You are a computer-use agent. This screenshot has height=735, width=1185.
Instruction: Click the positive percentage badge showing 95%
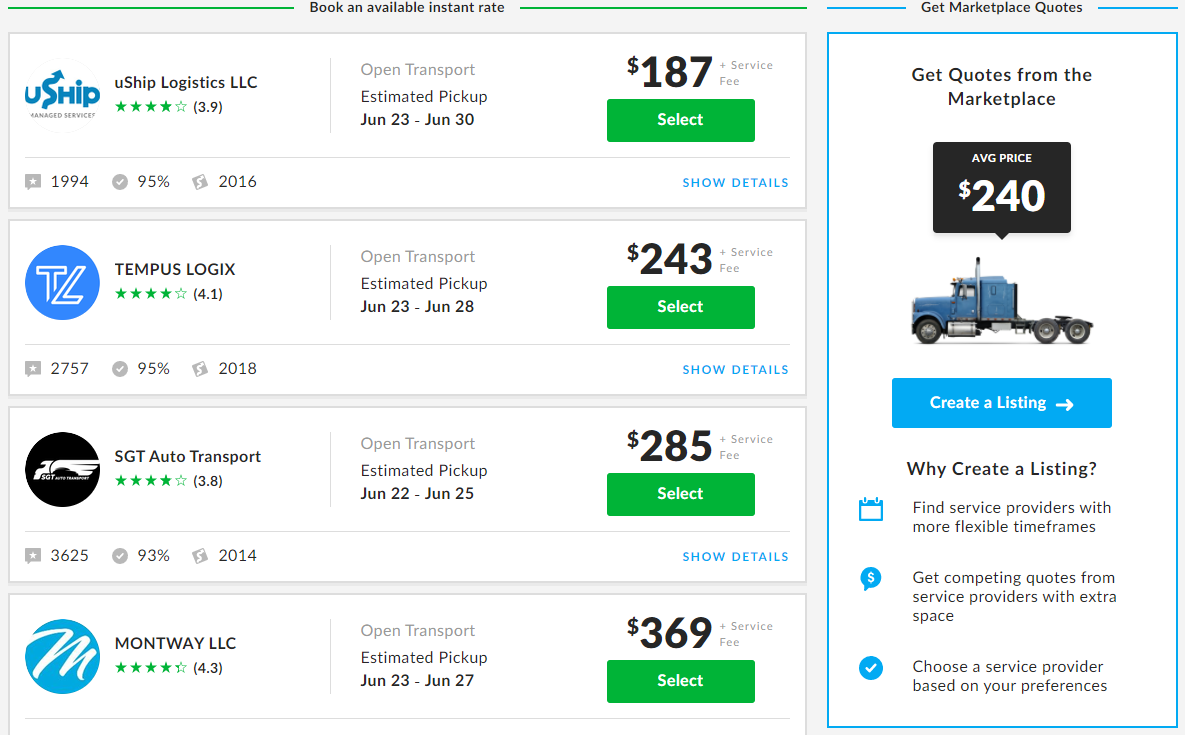[x=121, y=181]
